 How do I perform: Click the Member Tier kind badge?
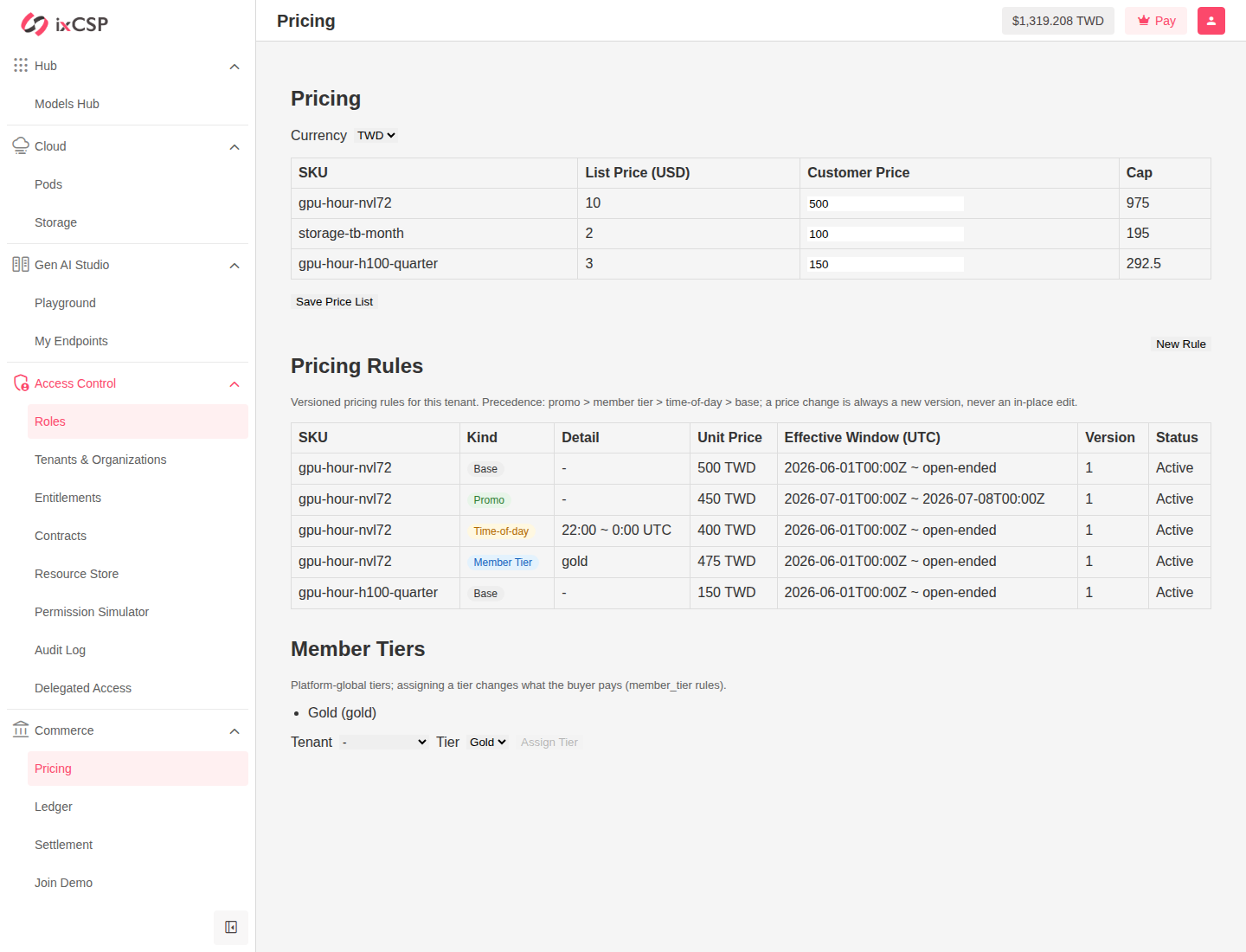click(x=503, y=563)
